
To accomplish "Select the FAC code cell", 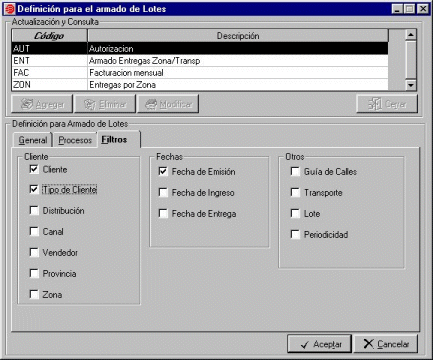I will point(49,73).
